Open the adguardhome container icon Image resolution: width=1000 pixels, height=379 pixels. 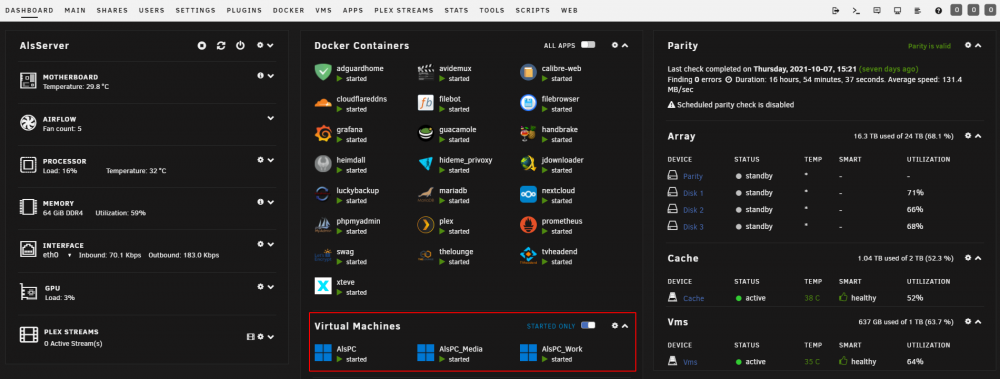click(x=323, y=72)
